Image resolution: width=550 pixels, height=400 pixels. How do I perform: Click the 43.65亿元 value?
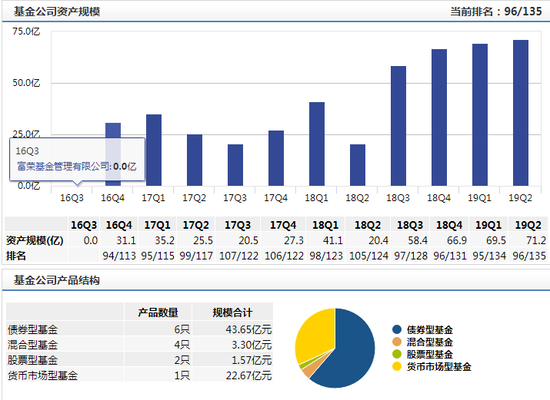tap(249, 329)
